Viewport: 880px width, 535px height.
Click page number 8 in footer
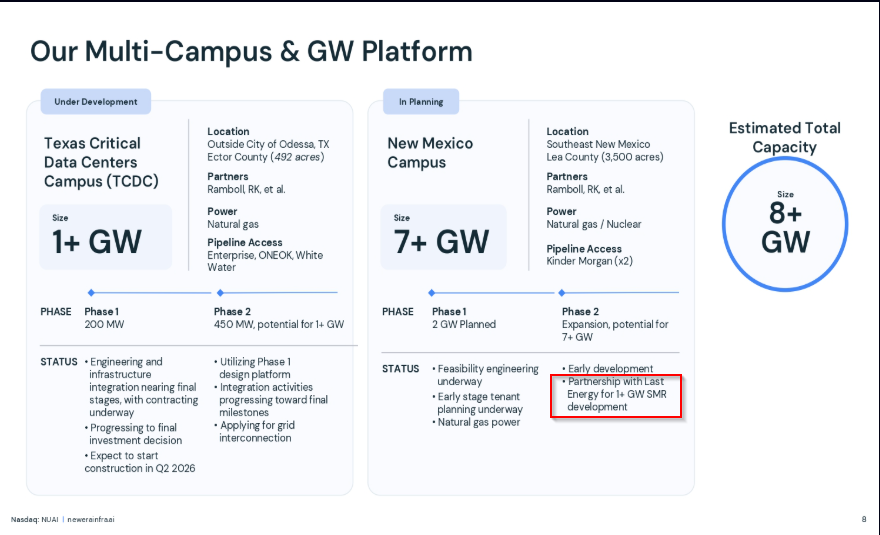tap(864, 519)
